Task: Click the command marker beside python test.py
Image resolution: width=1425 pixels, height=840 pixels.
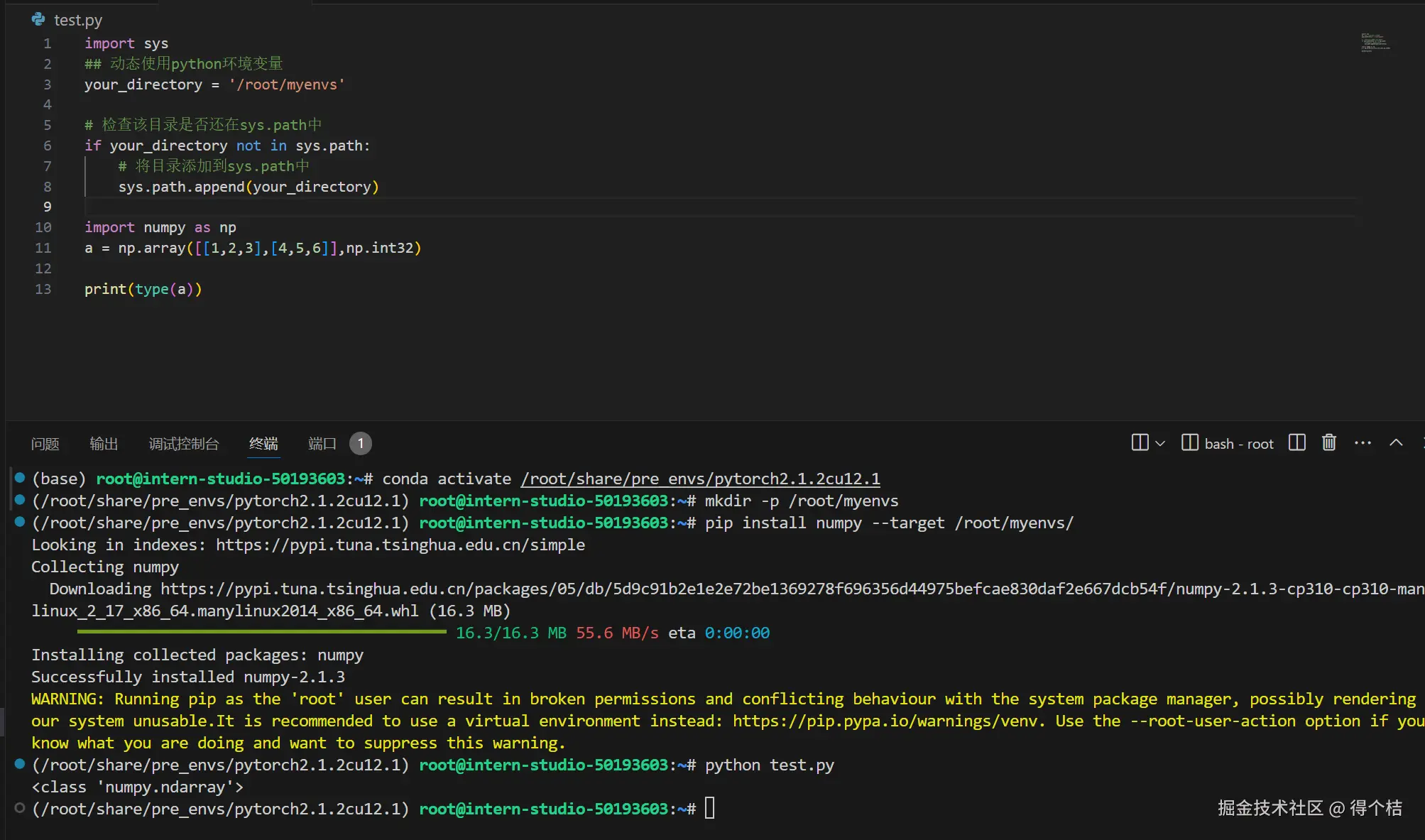Action: pyautogui.click(x=20, y=764)
